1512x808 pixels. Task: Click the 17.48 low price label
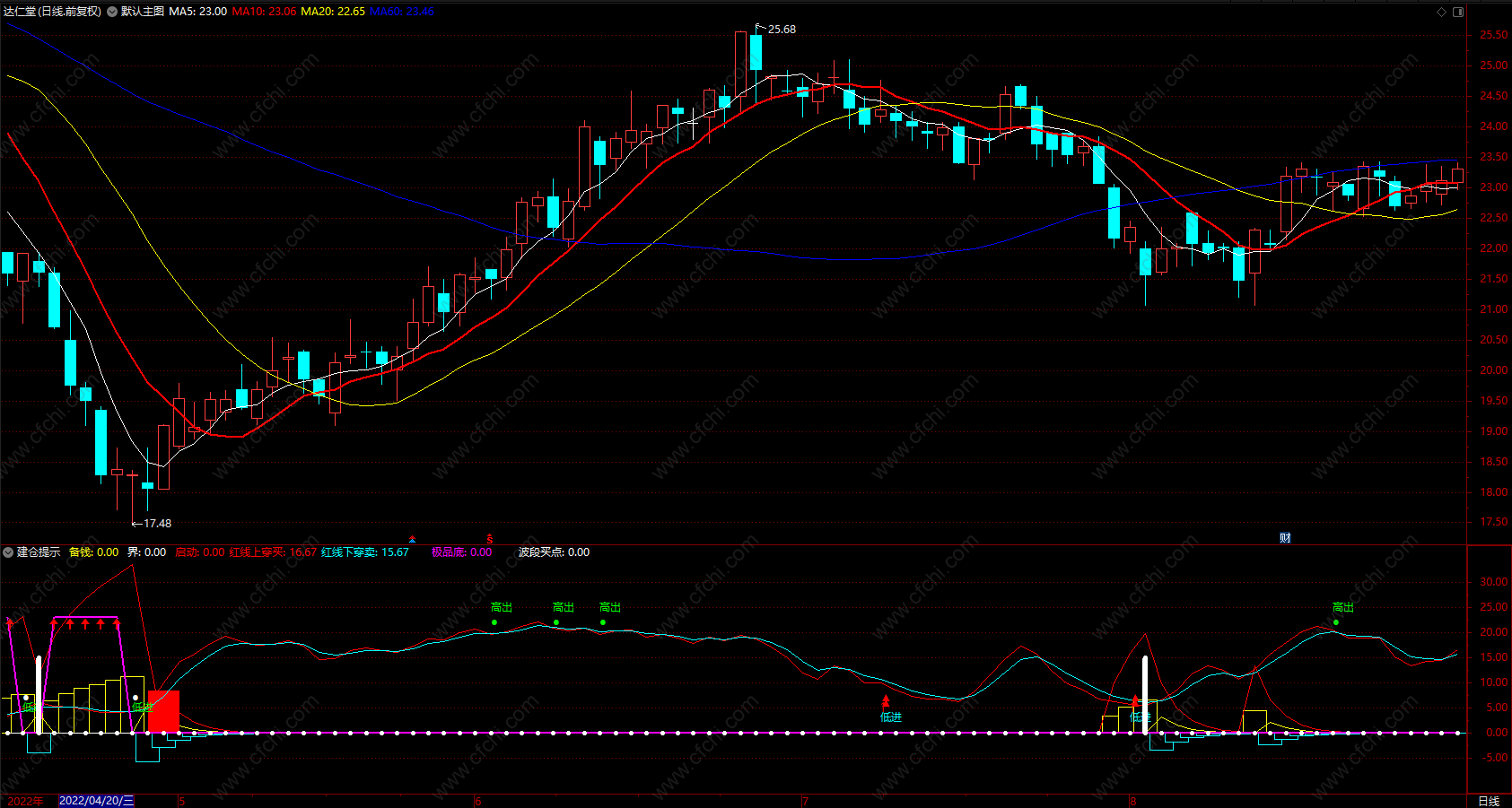[x=157, y=524]
